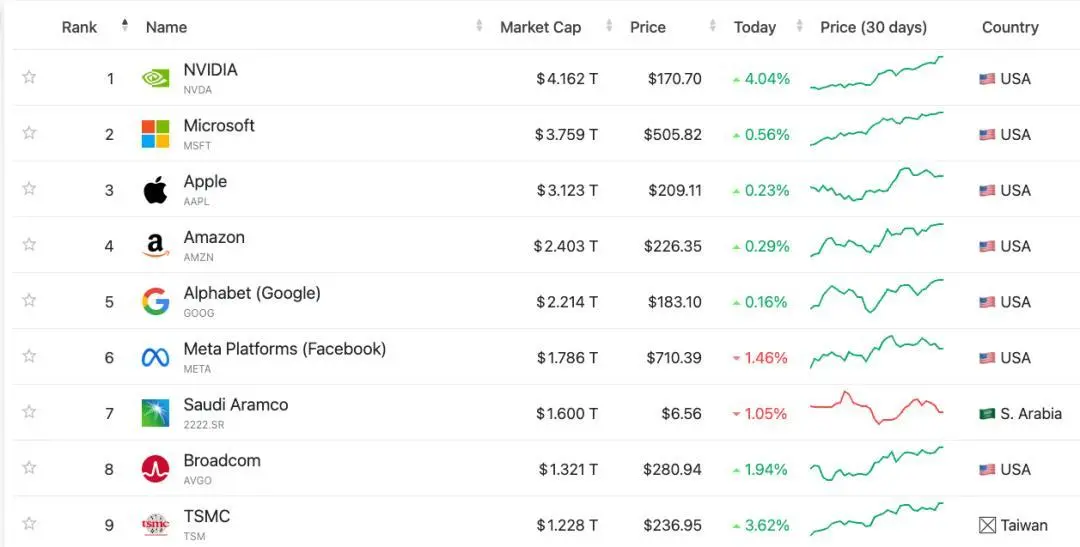The image size is (1080, 547).
Task: Favorite NVIDIA with its star toggle
Action: tap(29, 77)
